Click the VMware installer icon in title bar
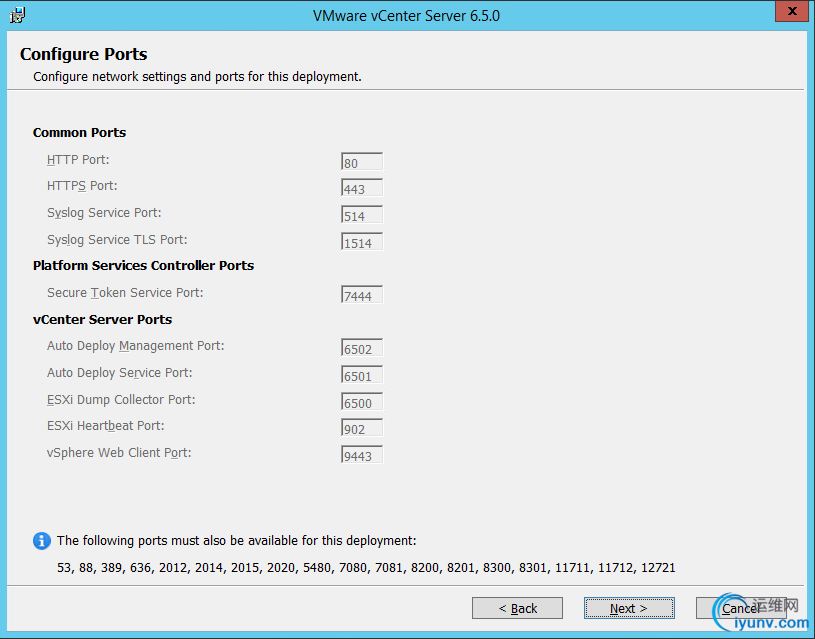This screenshot has height=639, width=815. click(x=17, y=15)
